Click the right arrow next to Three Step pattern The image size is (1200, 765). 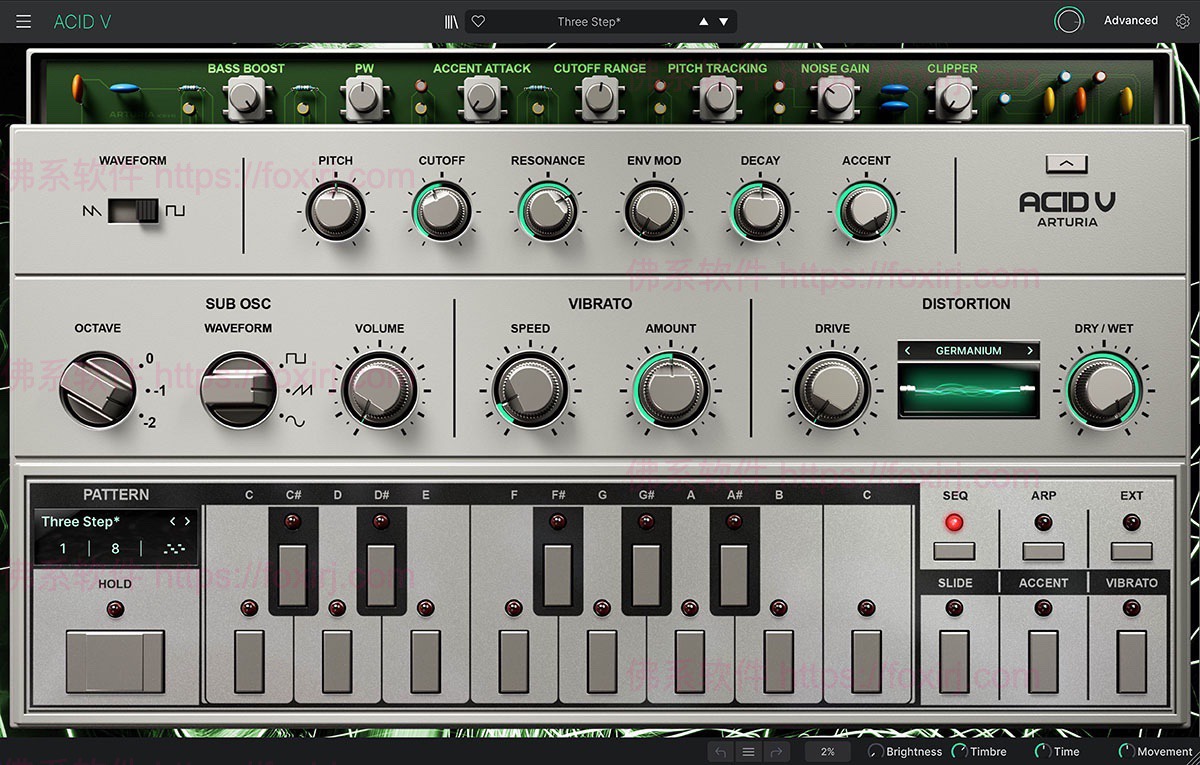pyautogui.click(x=189, y=521)
